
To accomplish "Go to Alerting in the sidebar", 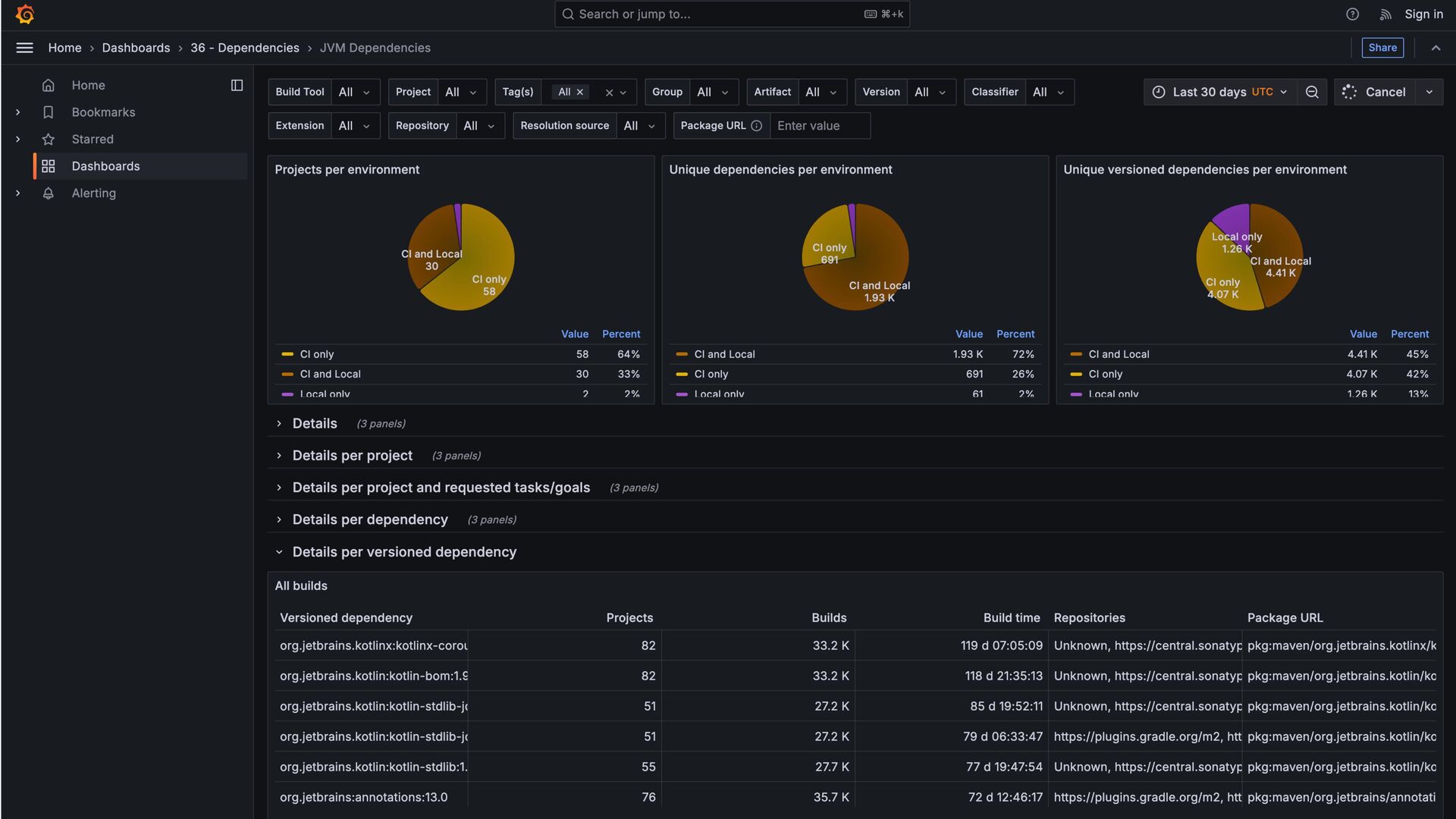I will [93, 193].
